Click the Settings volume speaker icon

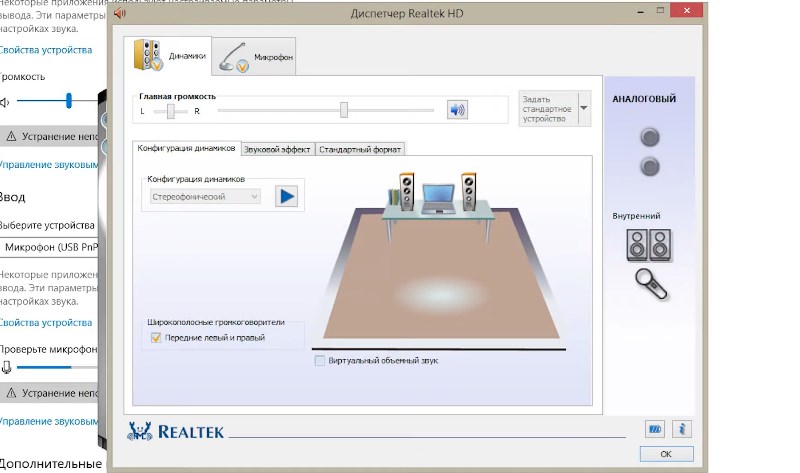pos(5,102)
